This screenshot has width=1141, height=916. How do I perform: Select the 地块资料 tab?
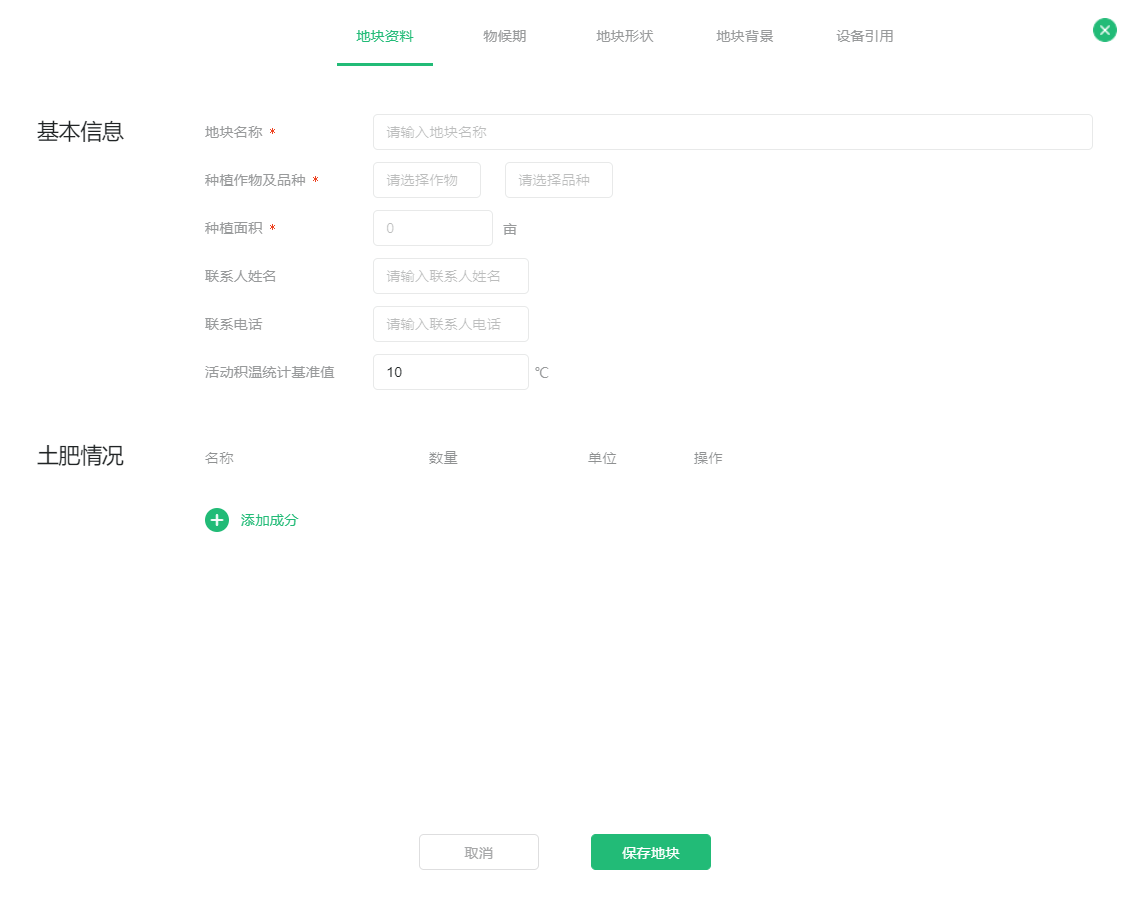[x=385, y=36]
